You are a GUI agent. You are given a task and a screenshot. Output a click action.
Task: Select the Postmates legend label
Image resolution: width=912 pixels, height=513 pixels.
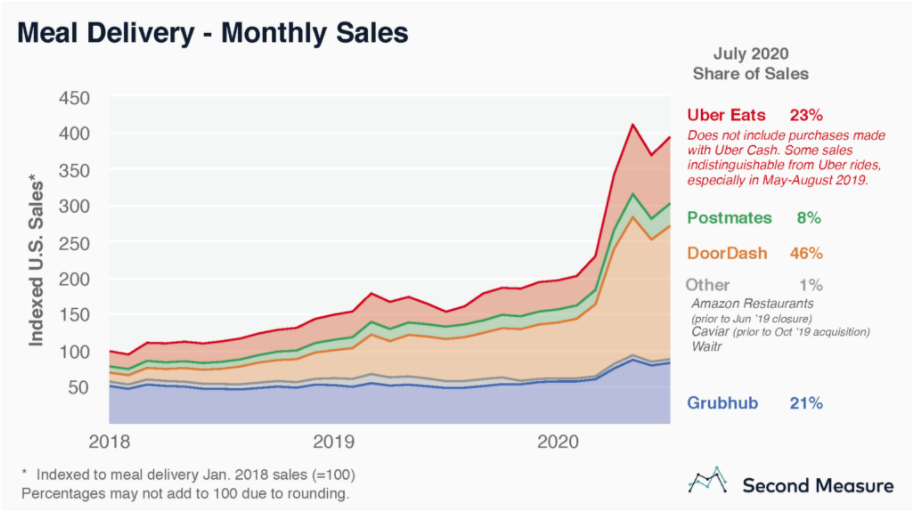tap(727, 217)
